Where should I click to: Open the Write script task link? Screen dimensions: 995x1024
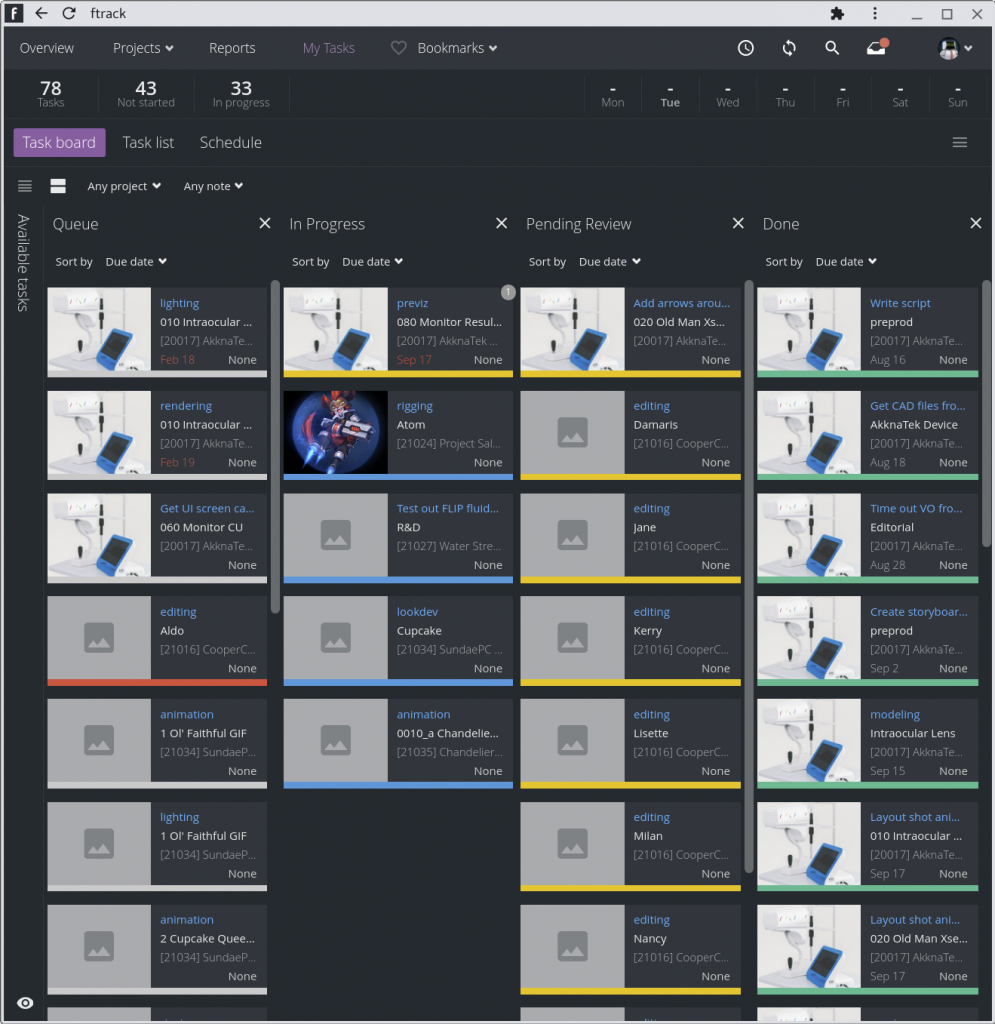click(900, 303)
